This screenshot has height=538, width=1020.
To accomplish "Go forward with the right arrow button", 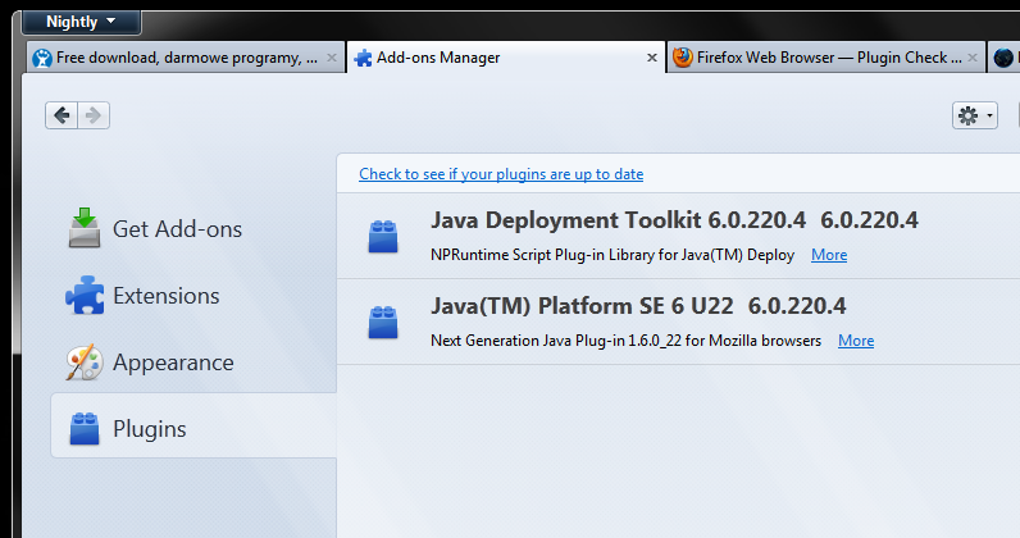I will point(94,116).
